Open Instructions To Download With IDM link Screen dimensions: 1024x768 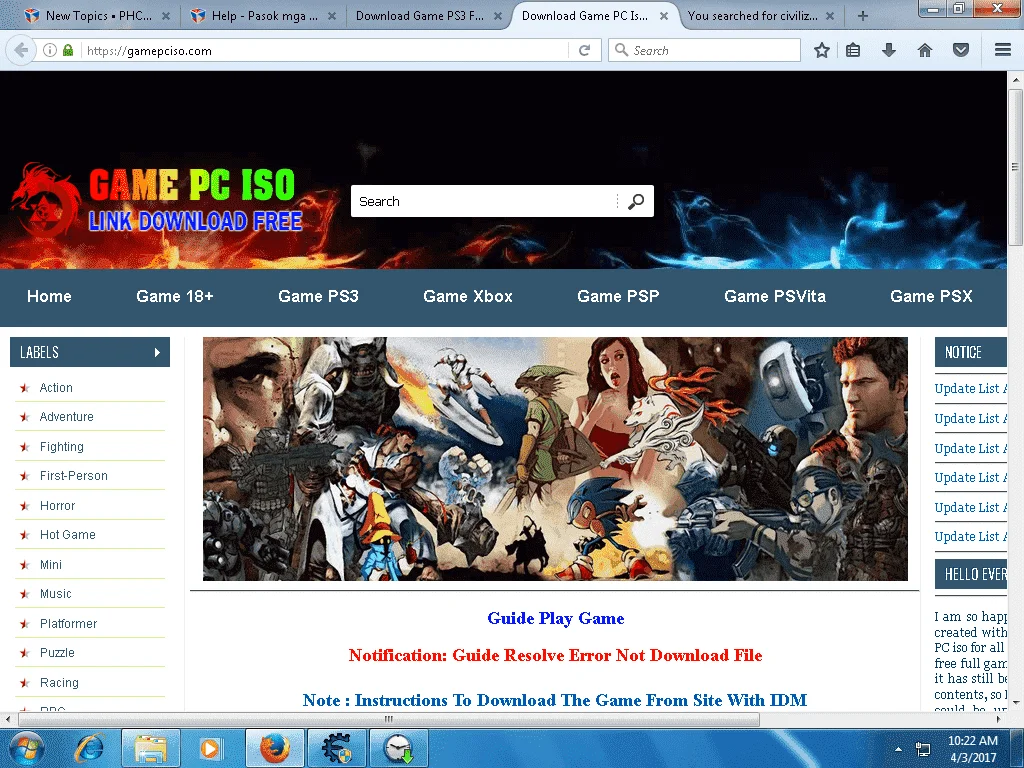click(x=555, y=700)
